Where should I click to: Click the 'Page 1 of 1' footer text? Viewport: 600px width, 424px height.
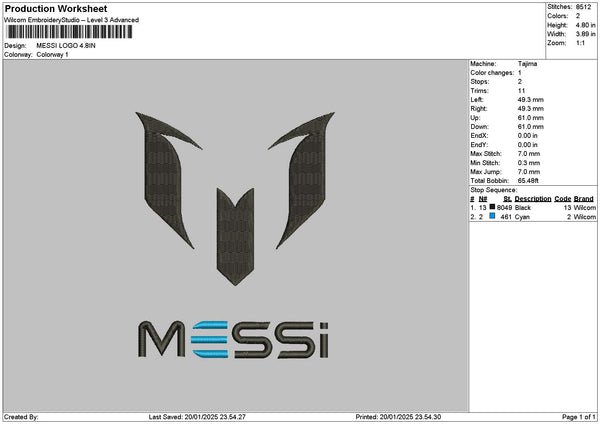pyautogui.click(x=579, y=417)
